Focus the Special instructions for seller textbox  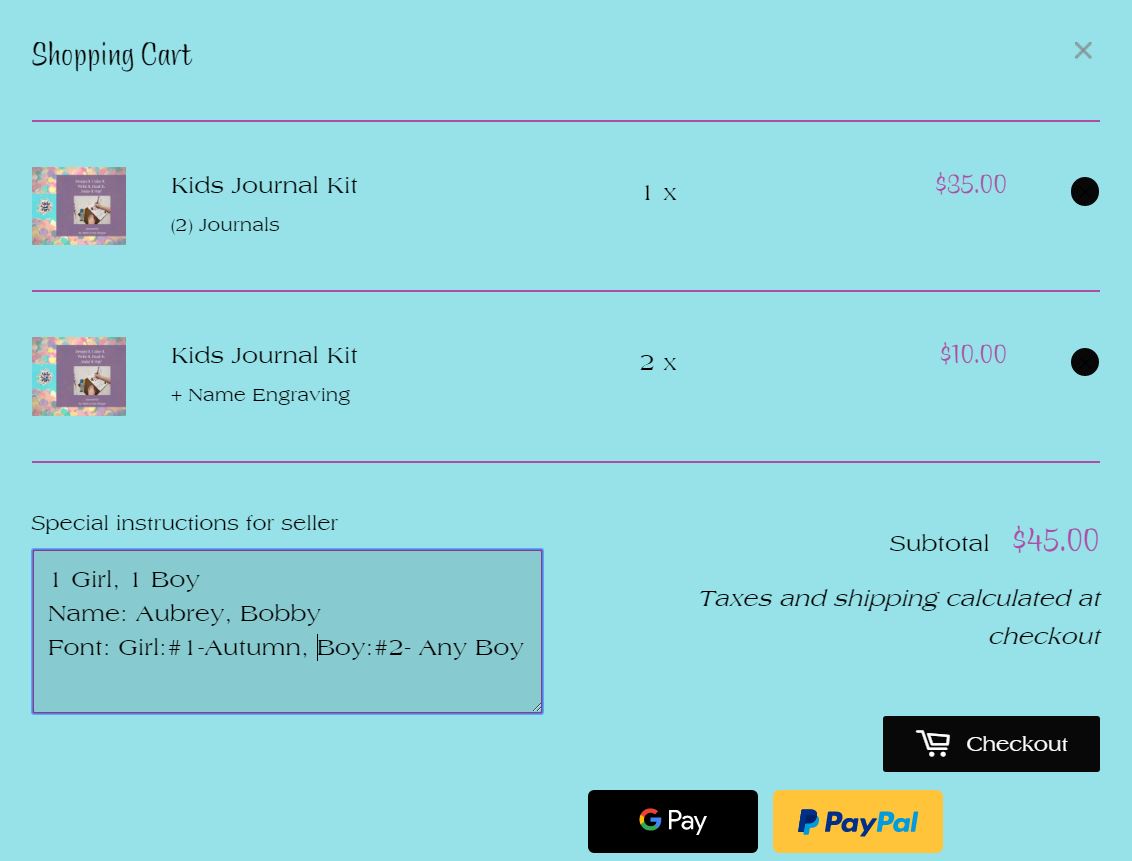[287, 631]
